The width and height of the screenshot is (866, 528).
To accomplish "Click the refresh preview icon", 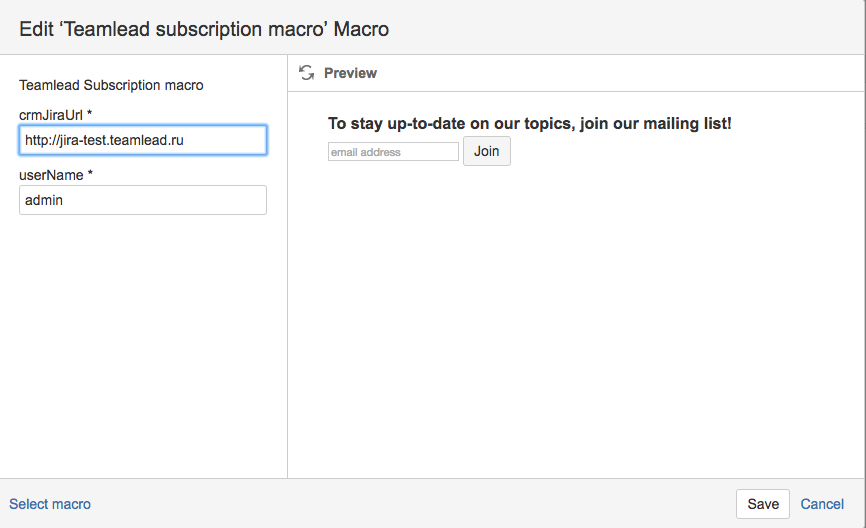I will pyautogui.click(x=306, y=73).
